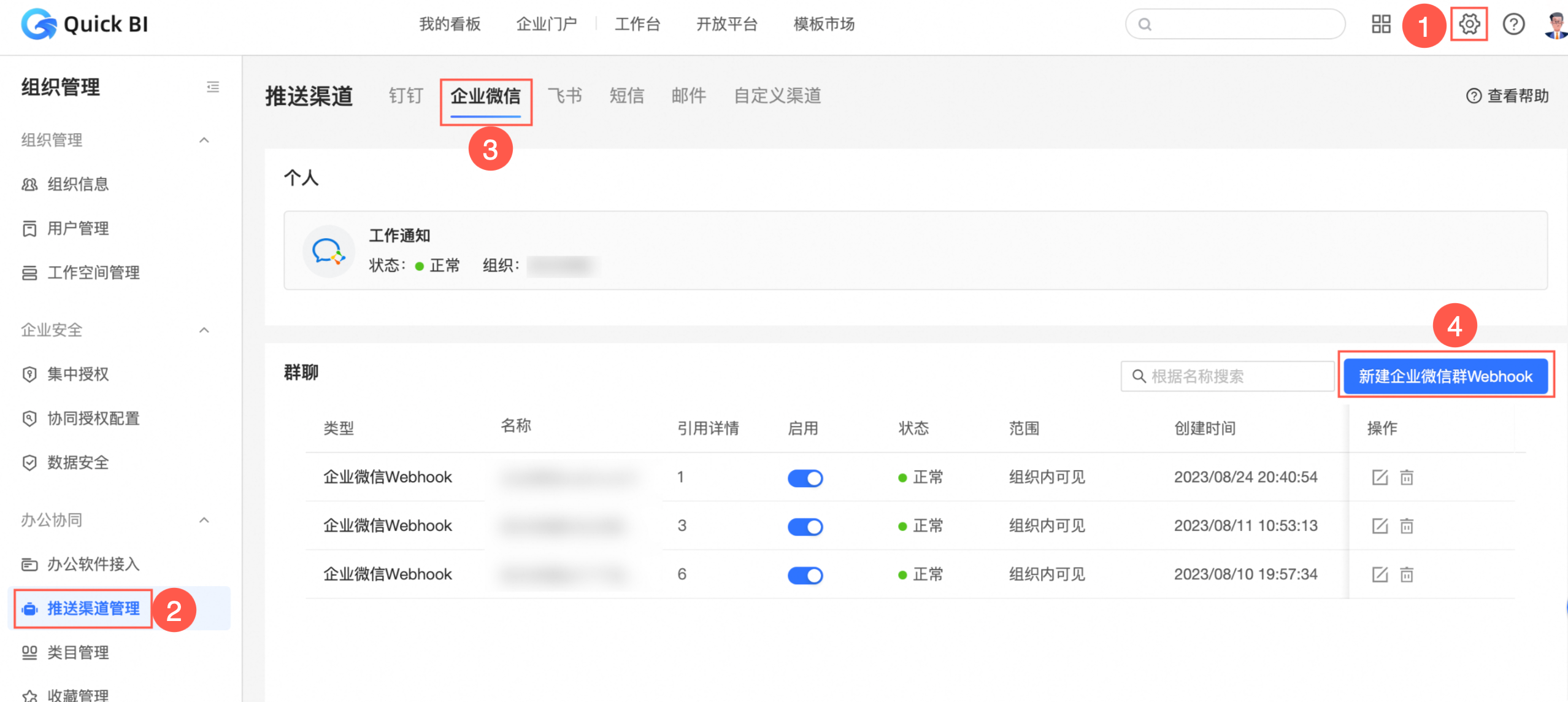
Task: Click 新建企业微信群Webhook button
Action: [x=1445, y=376]
